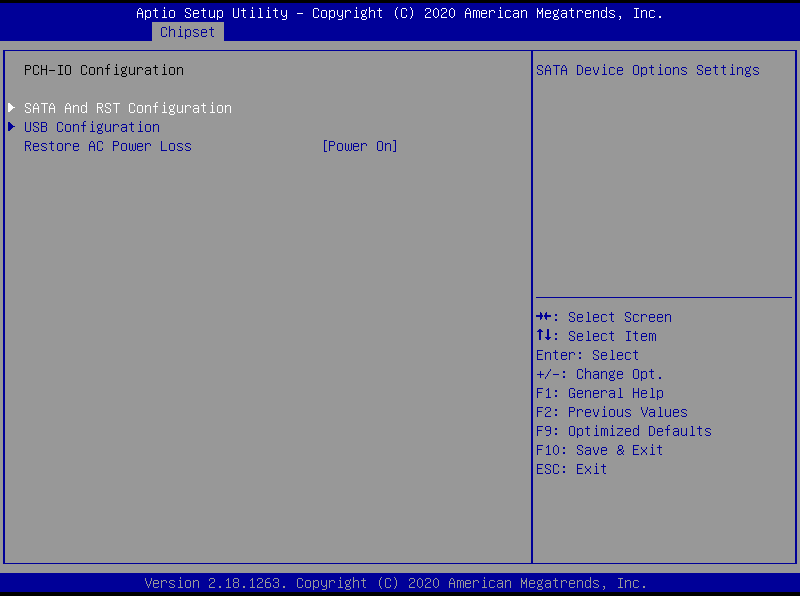Open the SATA And RST Configuration submenu label

tap(128, 108)
